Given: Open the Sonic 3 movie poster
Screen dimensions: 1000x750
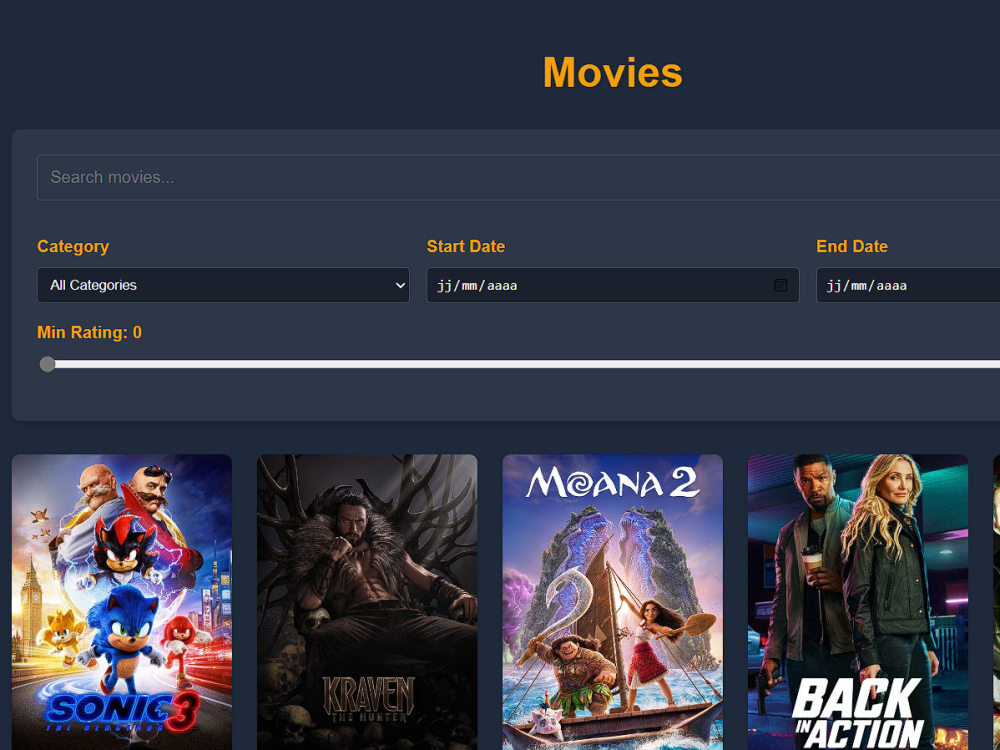Looking at the screenshot, I should [x=122, y=602].
